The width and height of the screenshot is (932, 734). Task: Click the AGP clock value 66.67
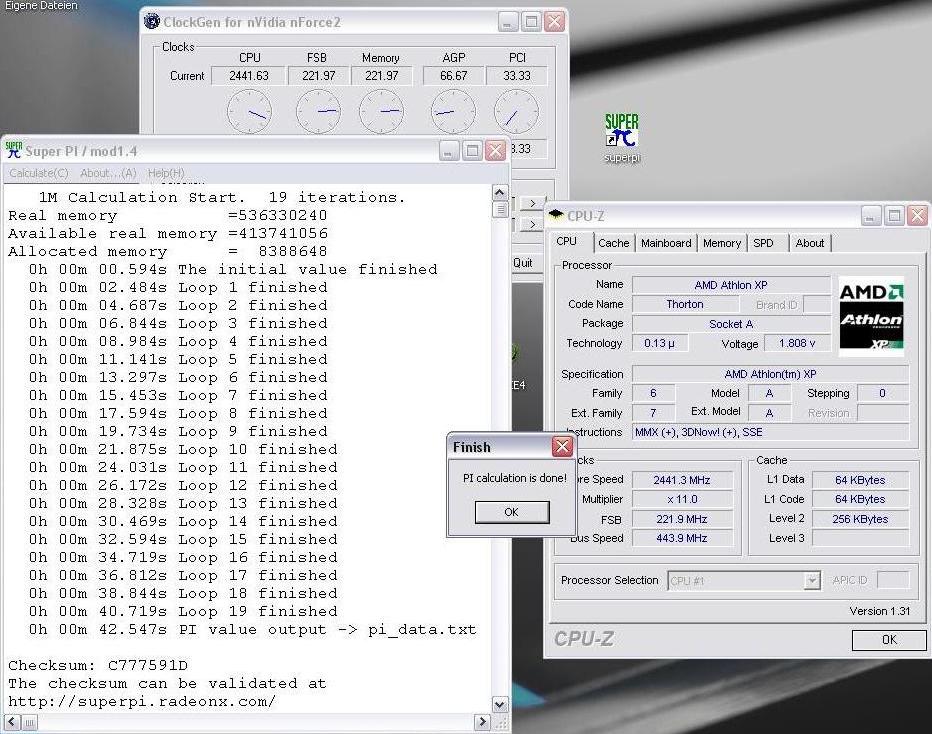click(454, 75)
